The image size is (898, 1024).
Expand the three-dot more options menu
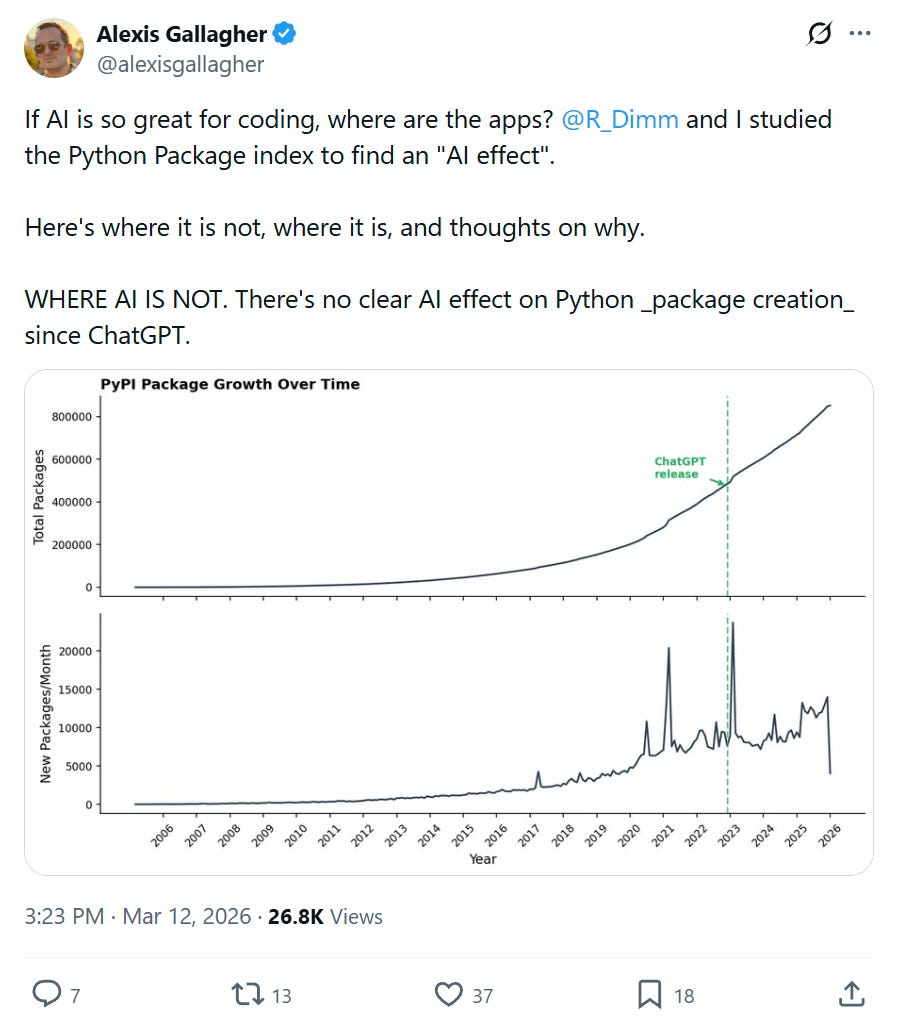(860, 34)
